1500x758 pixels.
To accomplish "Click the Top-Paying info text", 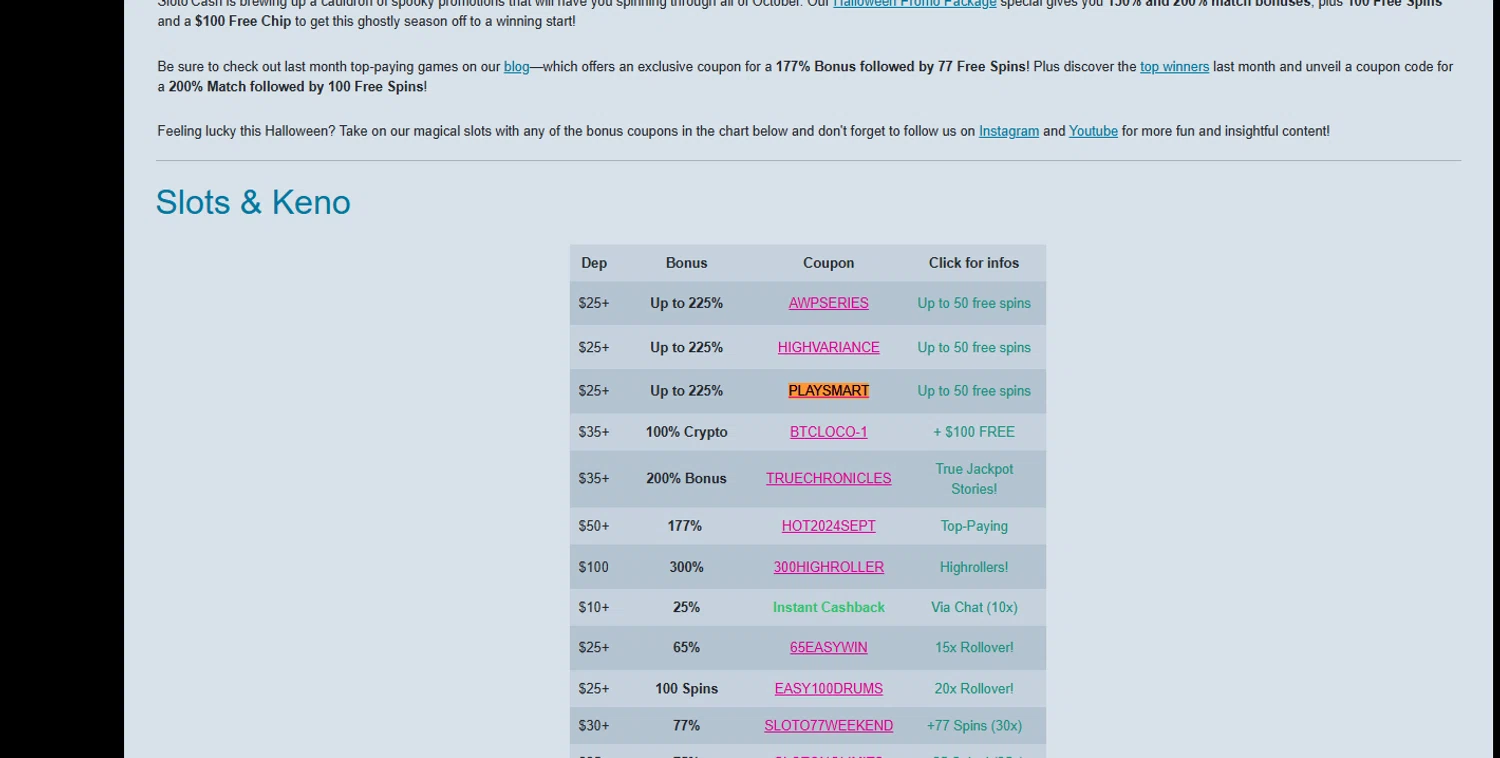I will [974, 526].
